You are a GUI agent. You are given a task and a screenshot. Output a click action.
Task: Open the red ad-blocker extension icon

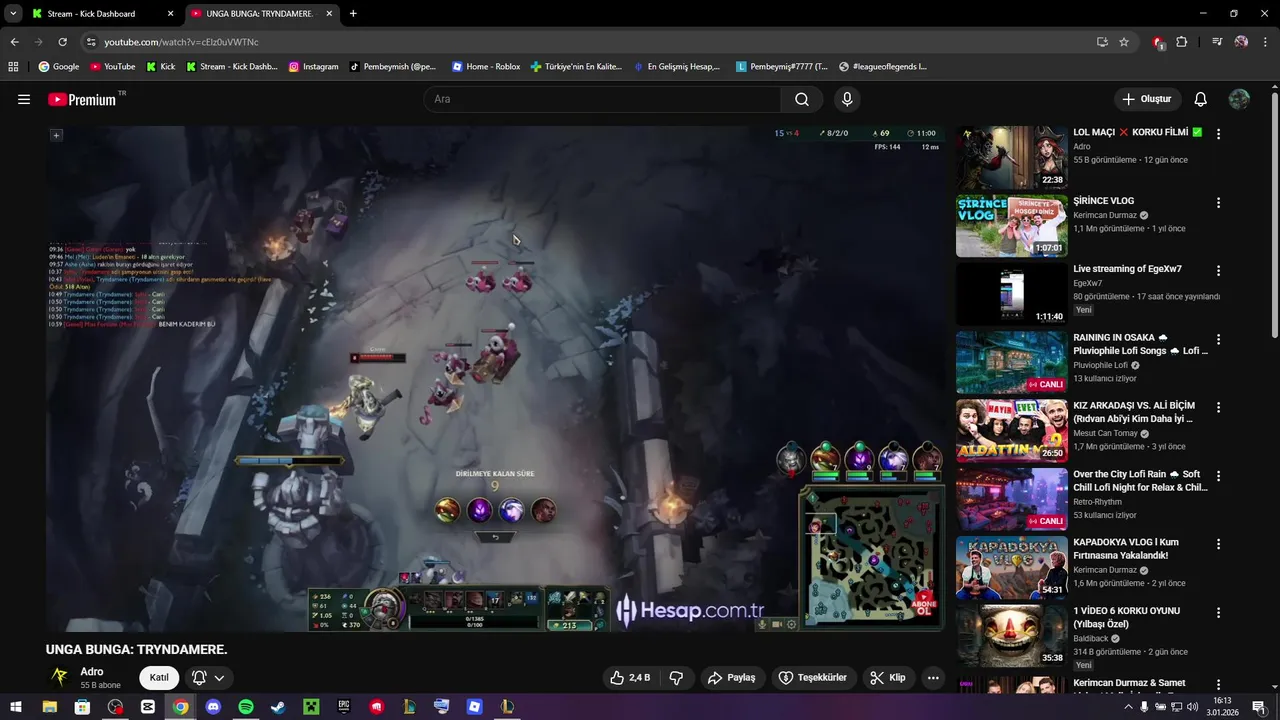coord(1158,42)
